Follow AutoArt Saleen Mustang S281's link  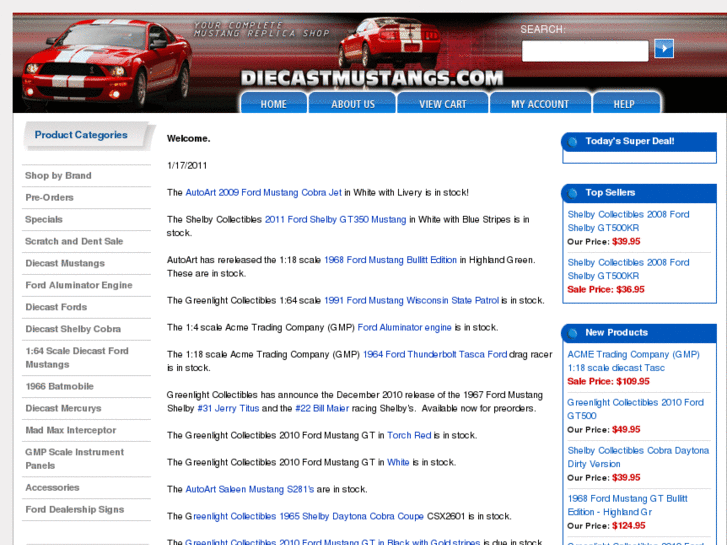249,489
